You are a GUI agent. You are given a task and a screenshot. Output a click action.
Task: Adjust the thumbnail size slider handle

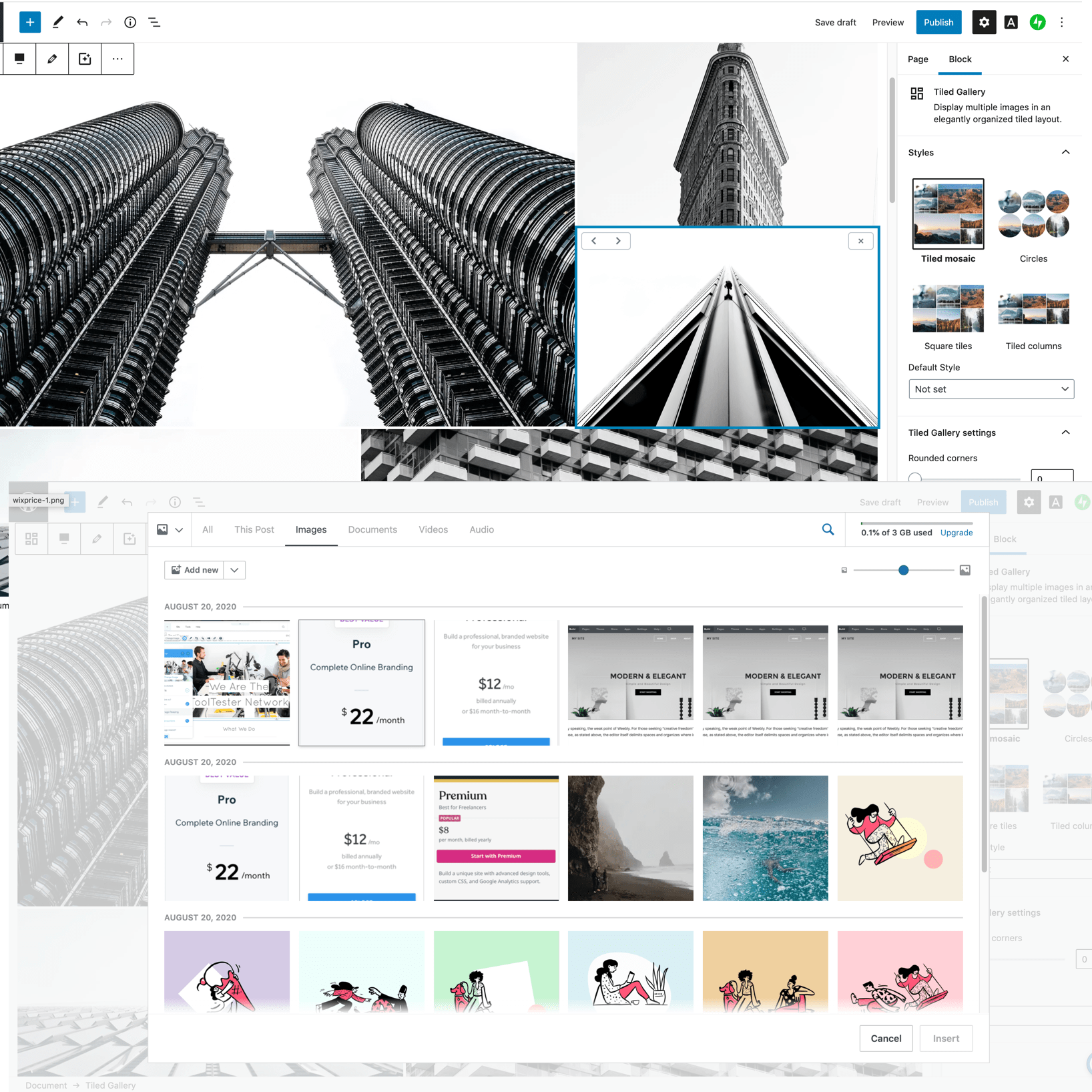(x=903, y=570)
